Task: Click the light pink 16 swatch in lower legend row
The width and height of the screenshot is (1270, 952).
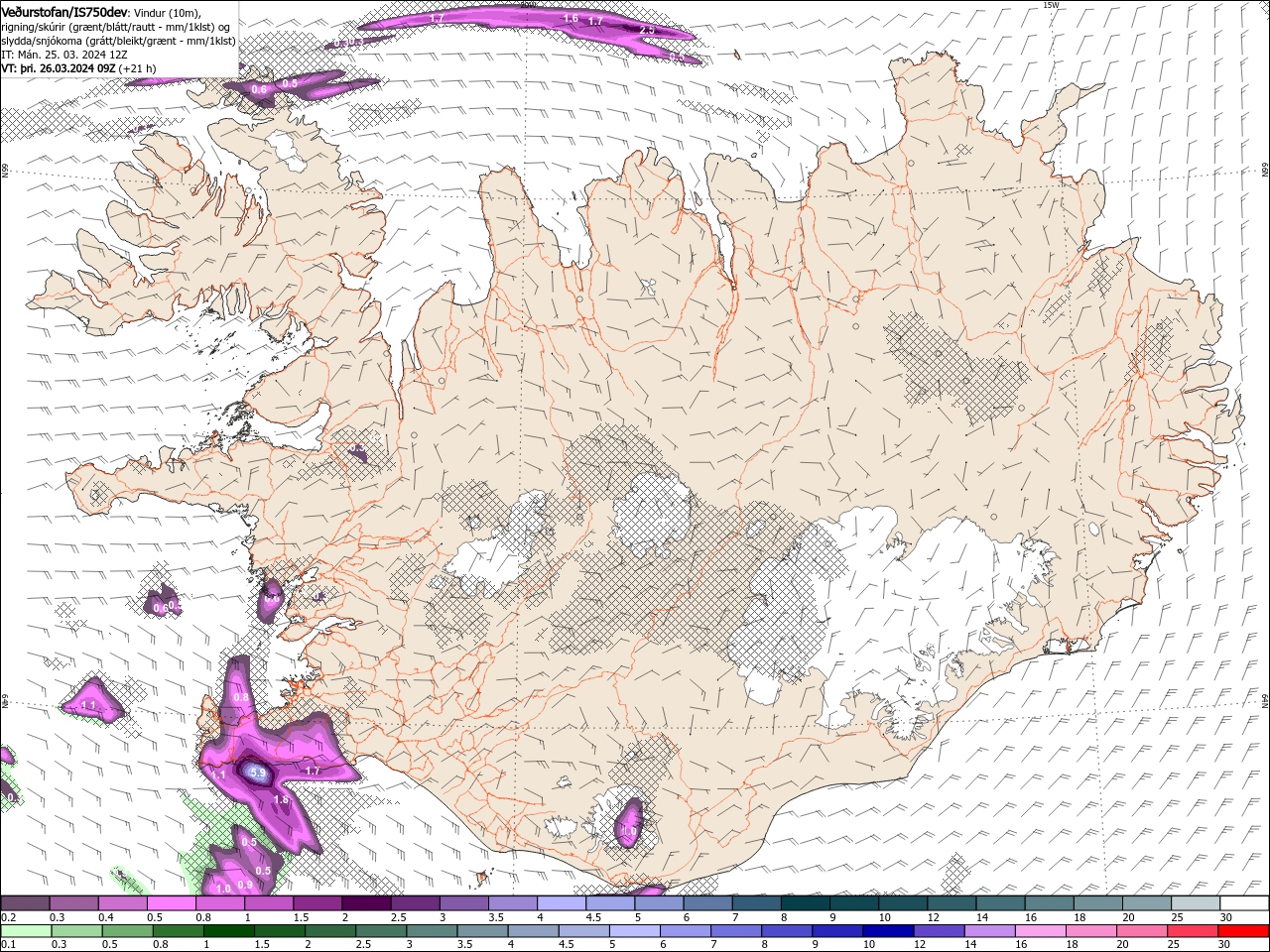Action: pos(1042,931)
